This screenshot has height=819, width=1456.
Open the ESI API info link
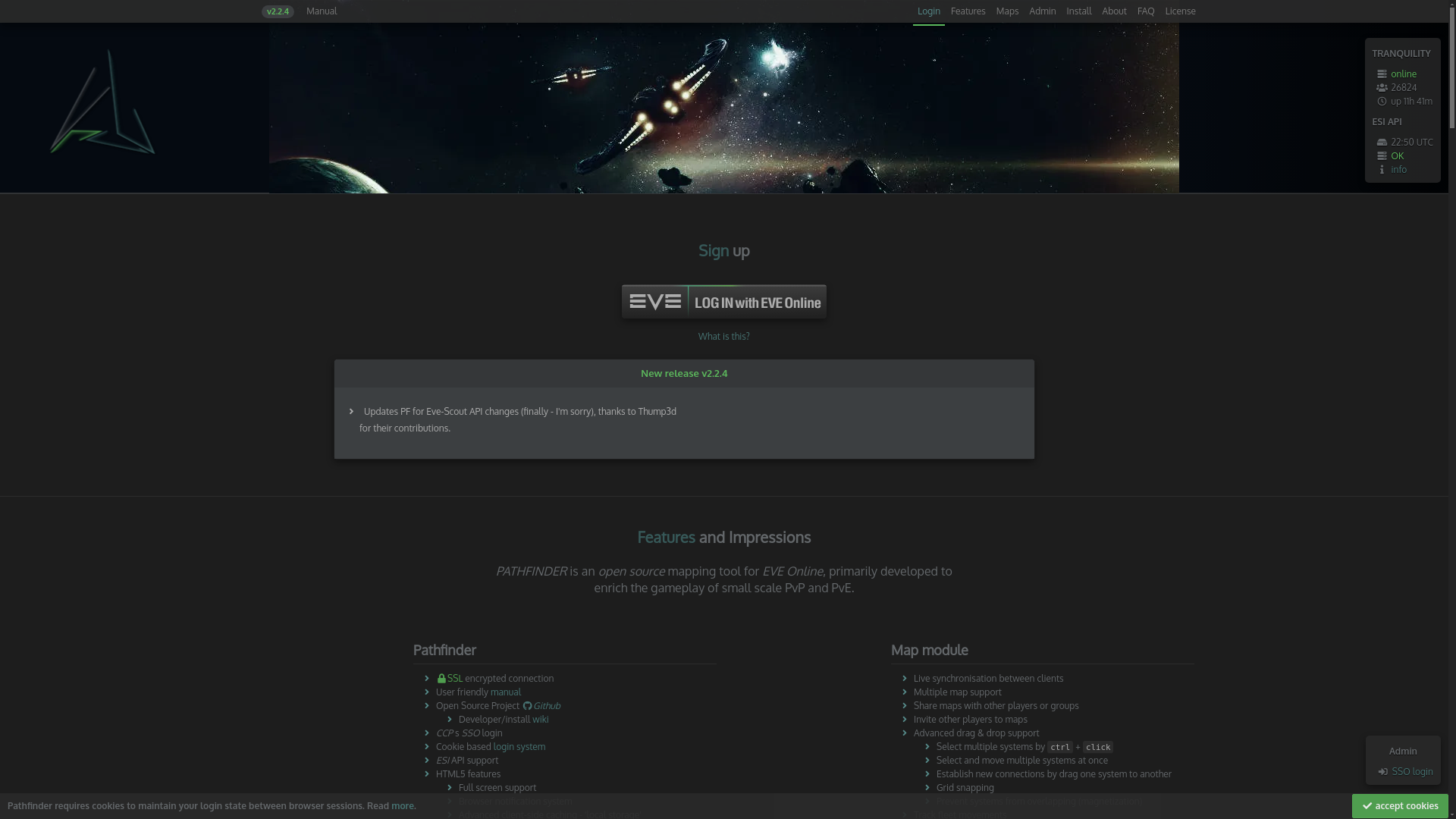pos(1398,170)
